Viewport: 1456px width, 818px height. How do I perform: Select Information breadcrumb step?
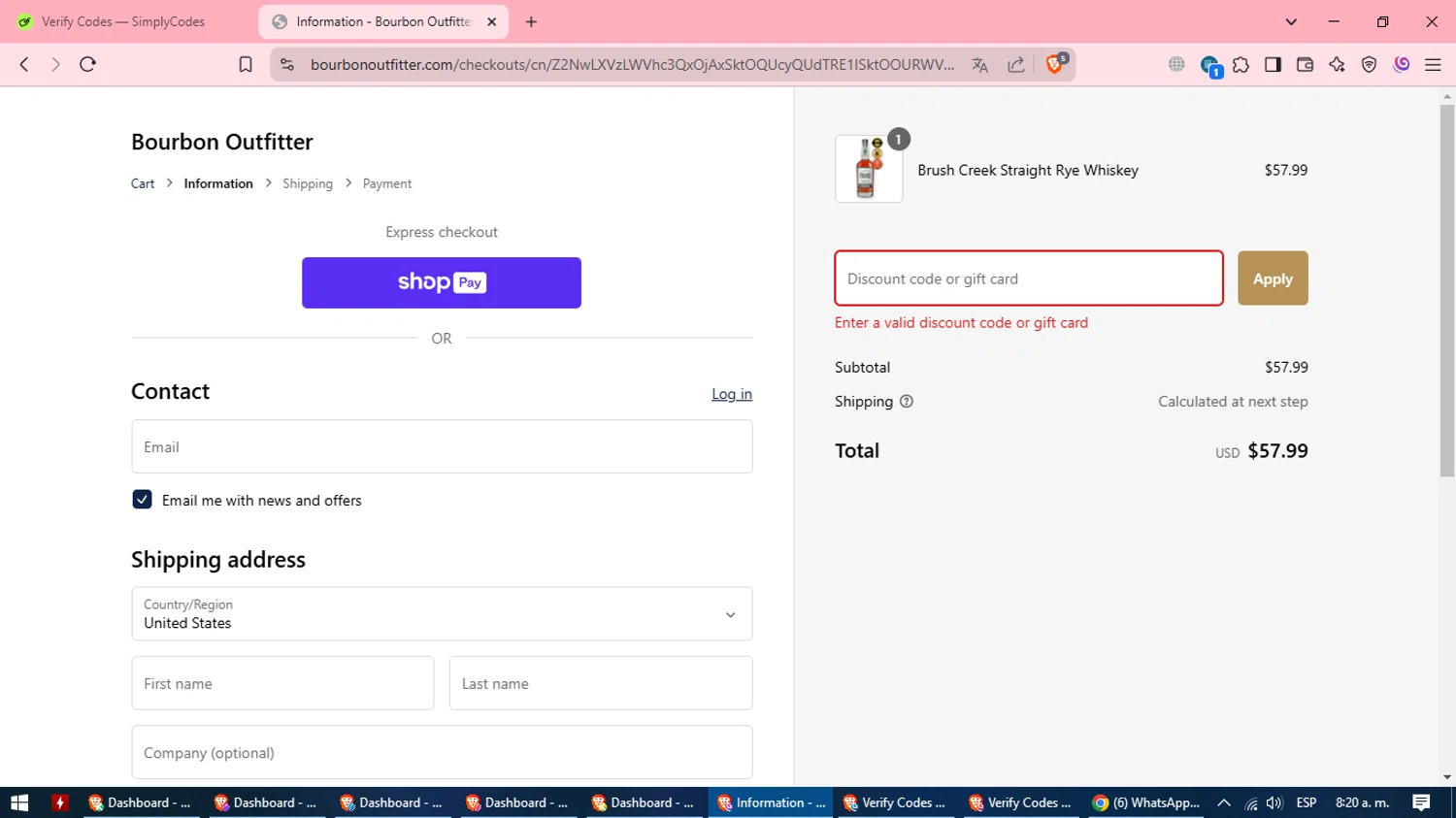point(218,183)
